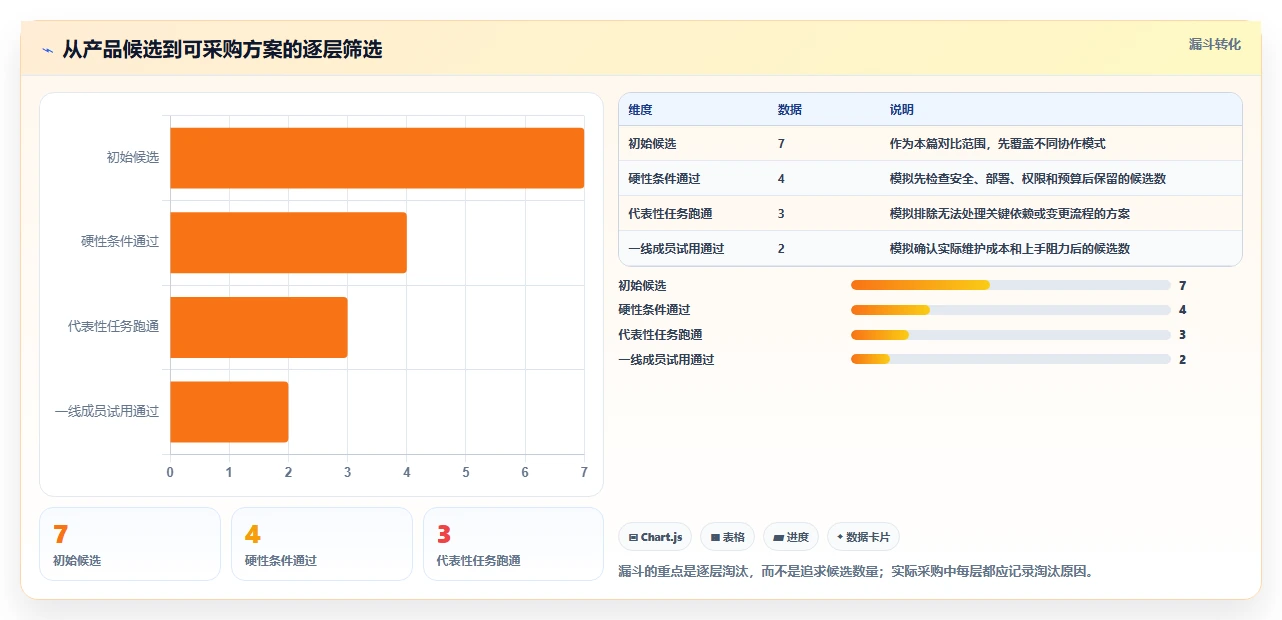This screenshot has height=620, width=1282.
Task: Click description starting with 模拟先检查安全
Action: pos(1027,179)
